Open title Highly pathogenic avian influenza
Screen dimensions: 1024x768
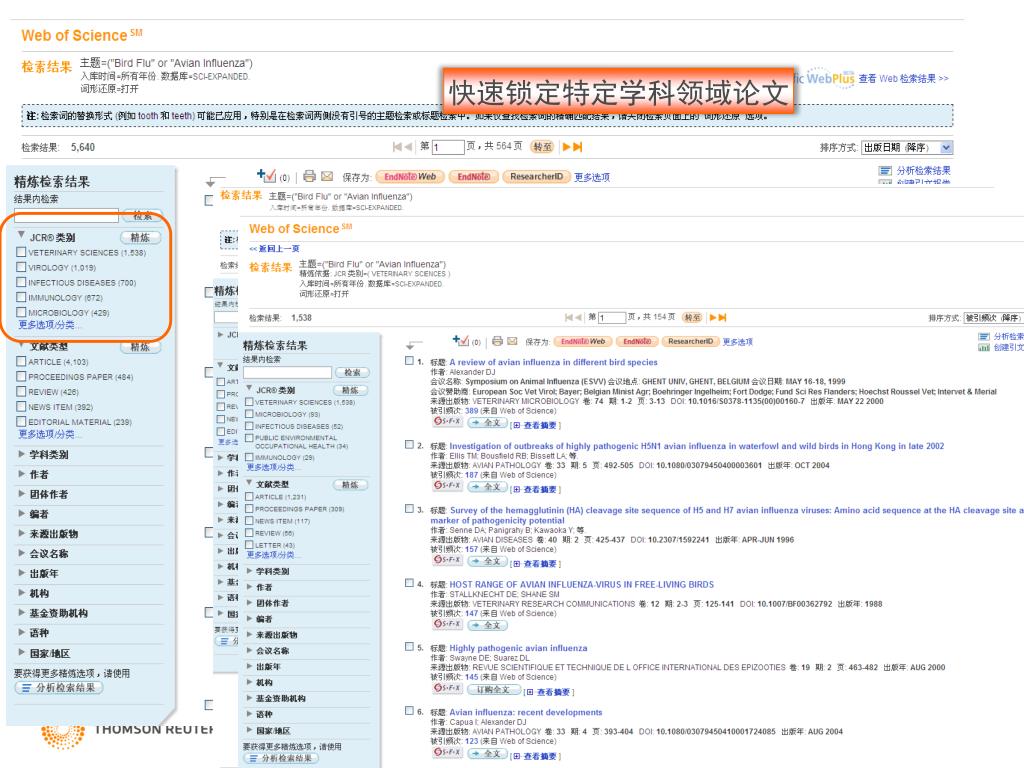click(518, 648)
